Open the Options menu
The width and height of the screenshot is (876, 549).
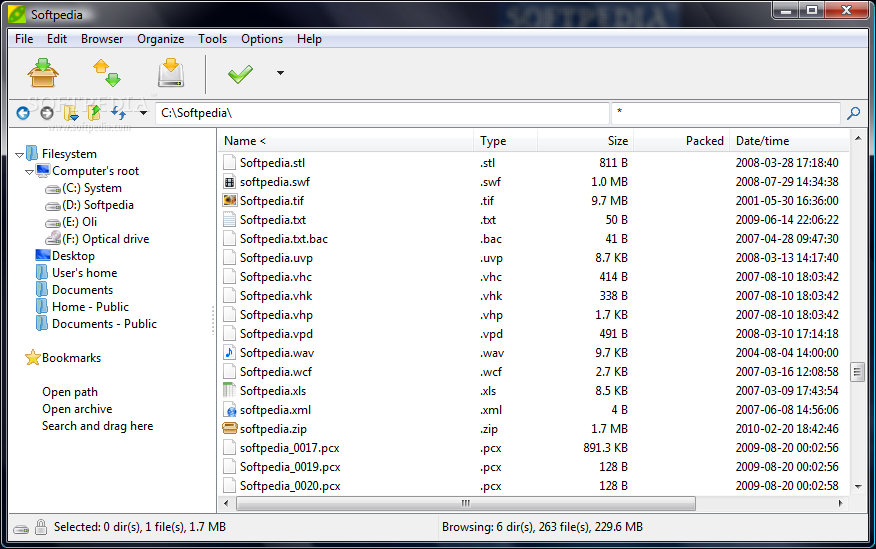262,39
